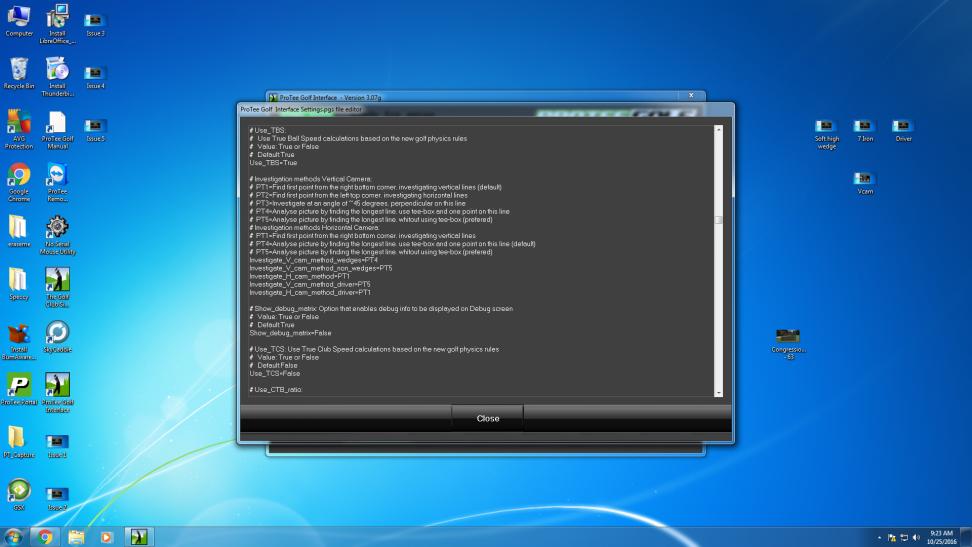Open the No Serial Mouse Utility shortcut
The image size is (972, 547).
[57, 235]
